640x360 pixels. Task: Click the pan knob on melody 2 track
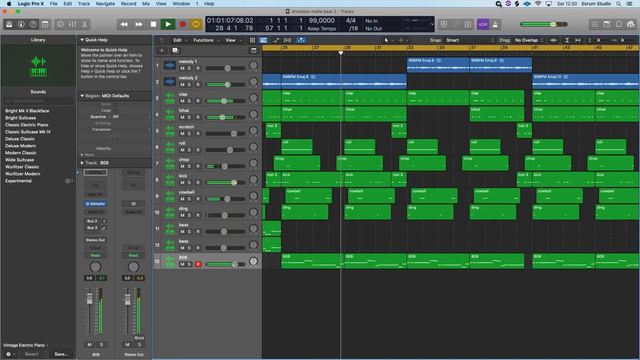[x=253, y=82]
